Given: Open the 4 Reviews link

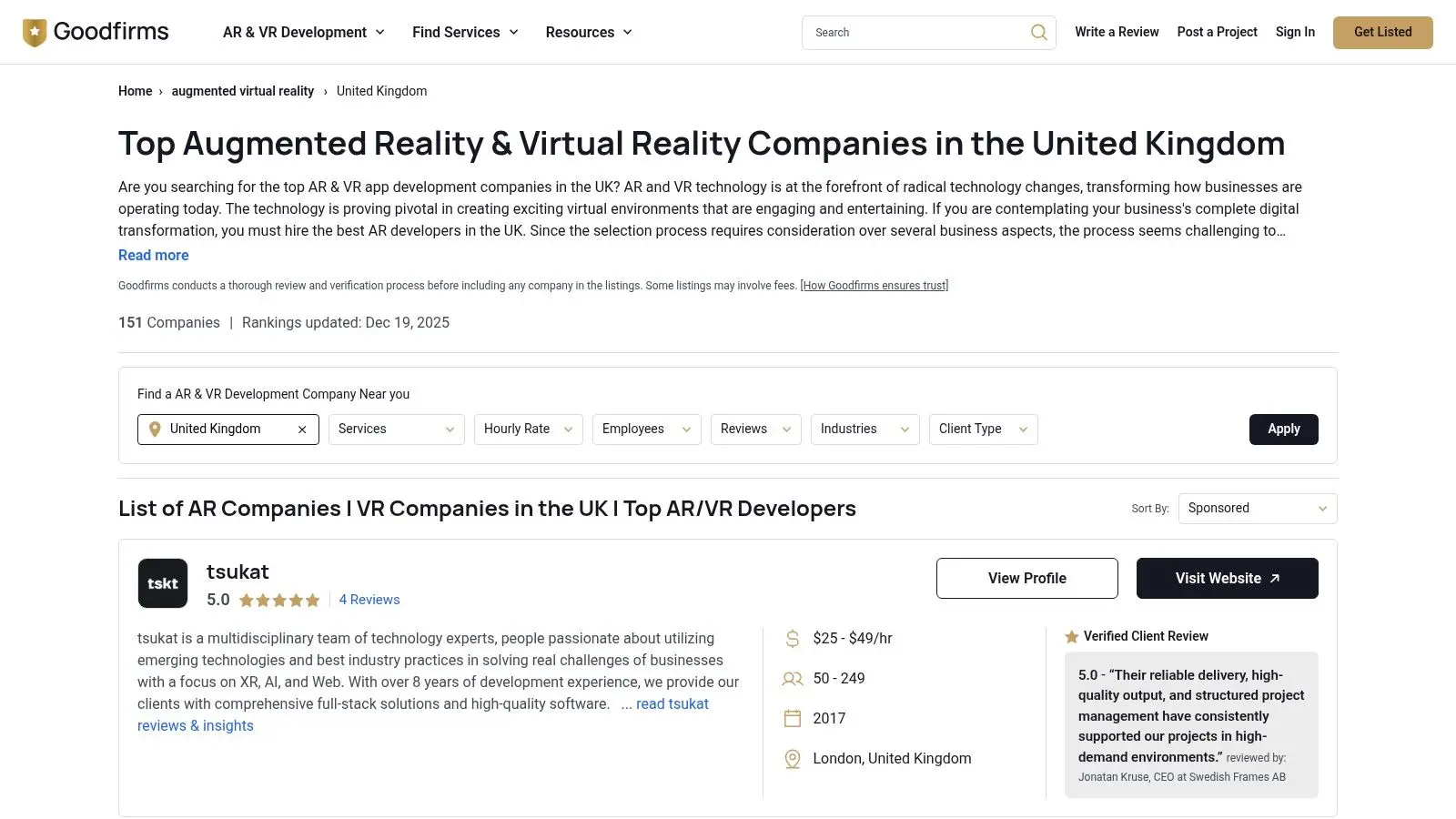Looking at the screenshot, I should [x=369, y=600].
